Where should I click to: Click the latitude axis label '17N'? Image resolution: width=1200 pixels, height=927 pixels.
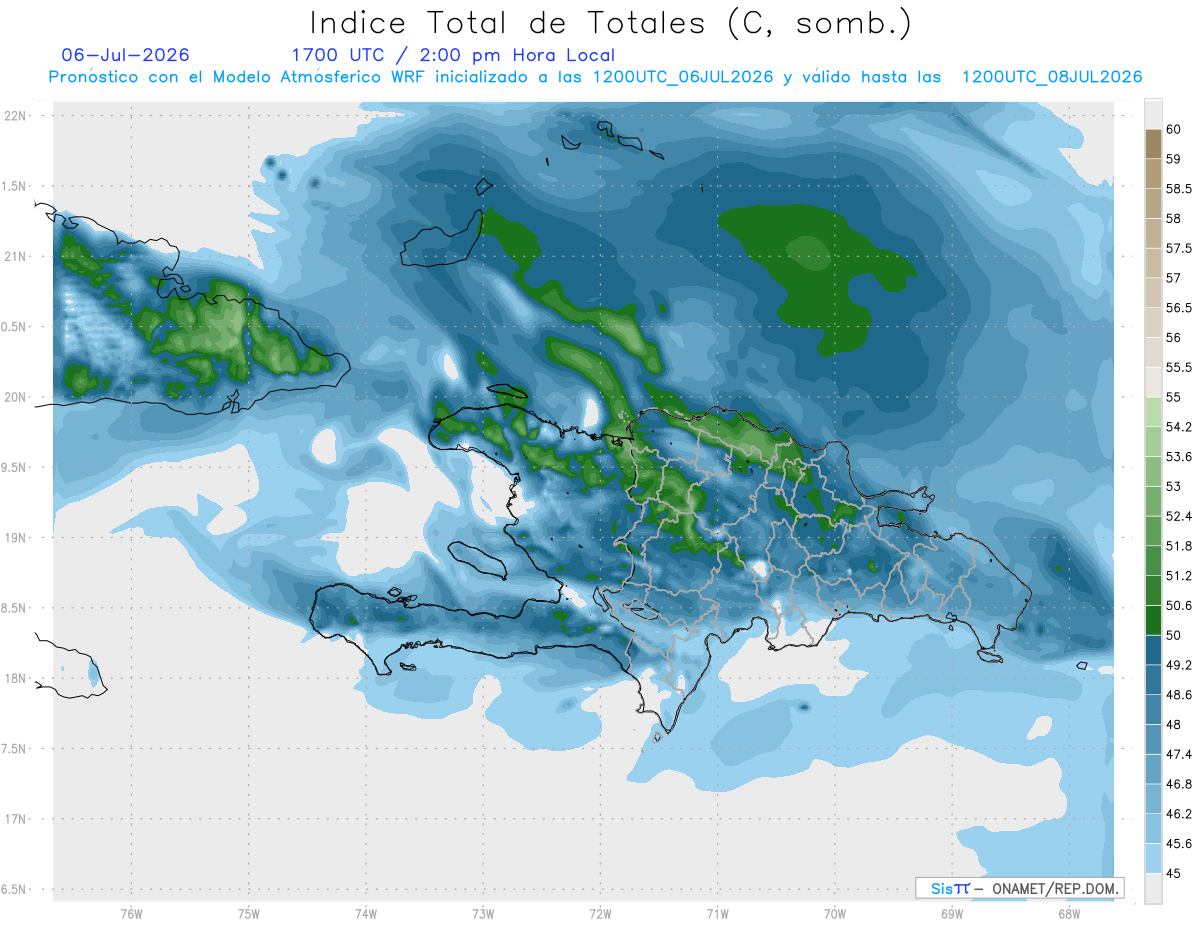(x=15, y=819)
